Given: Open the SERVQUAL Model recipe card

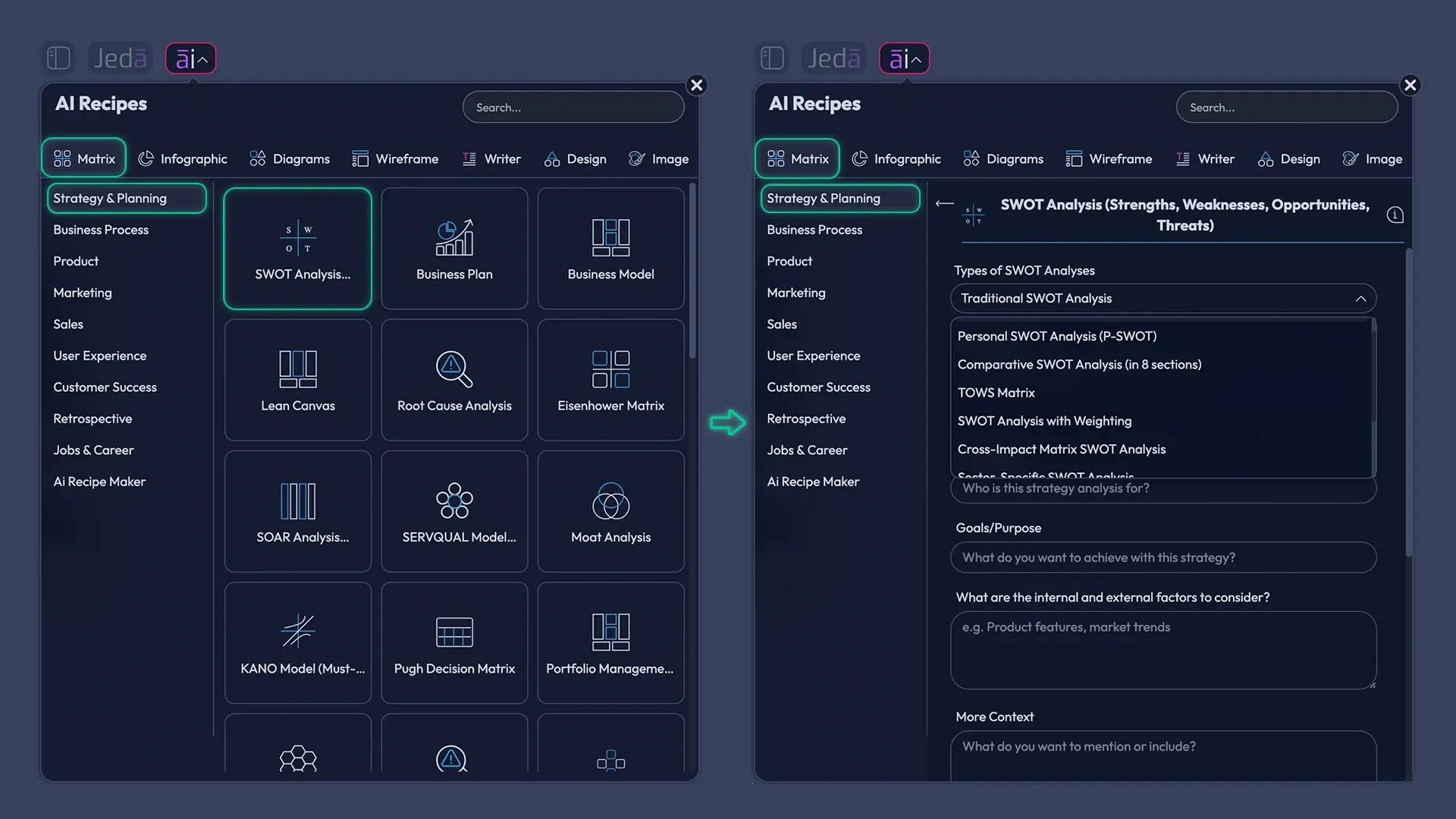Looking at the screenshot, I should [x=454, y=511].
